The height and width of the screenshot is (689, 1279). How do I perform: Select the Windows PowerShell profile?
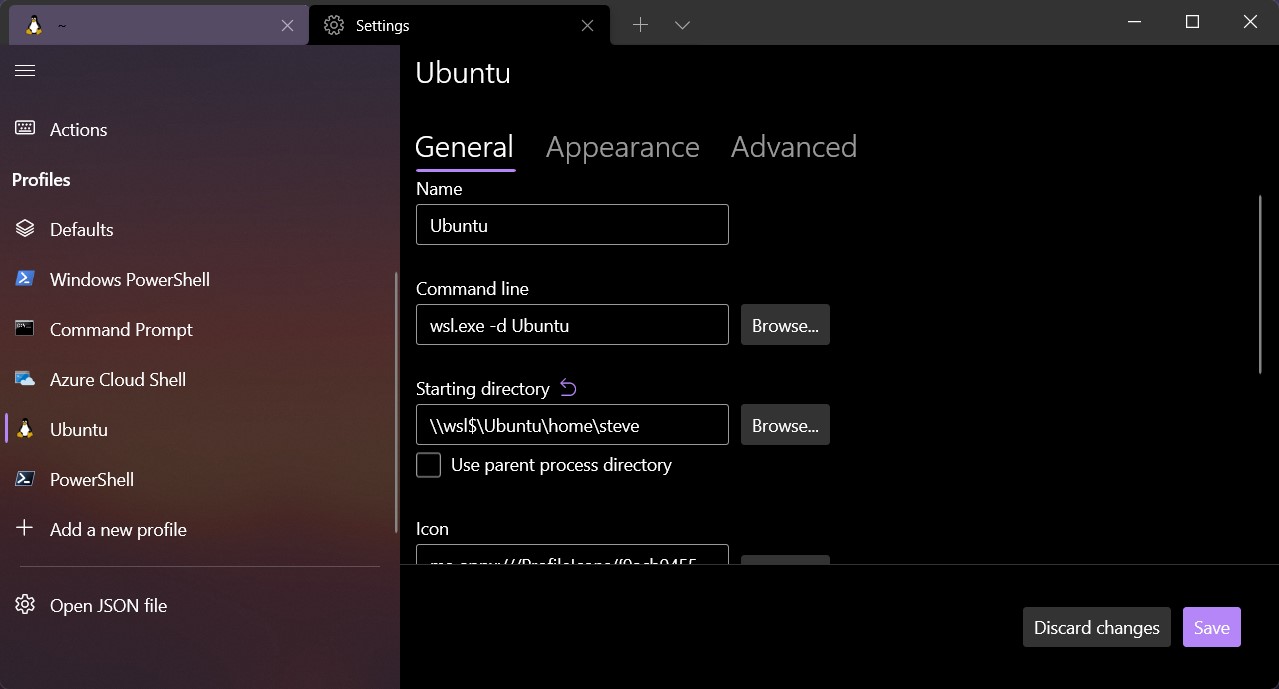(200, 279)
